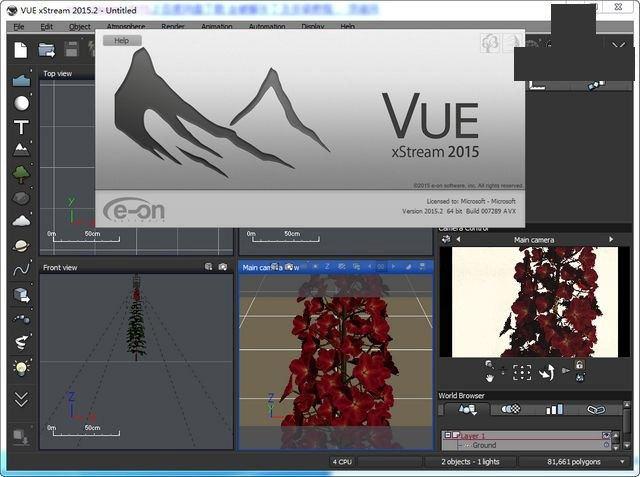The image size is (640, 477).
Task: Open a scene file with the folder icon
Action: (x=47, y=50)
